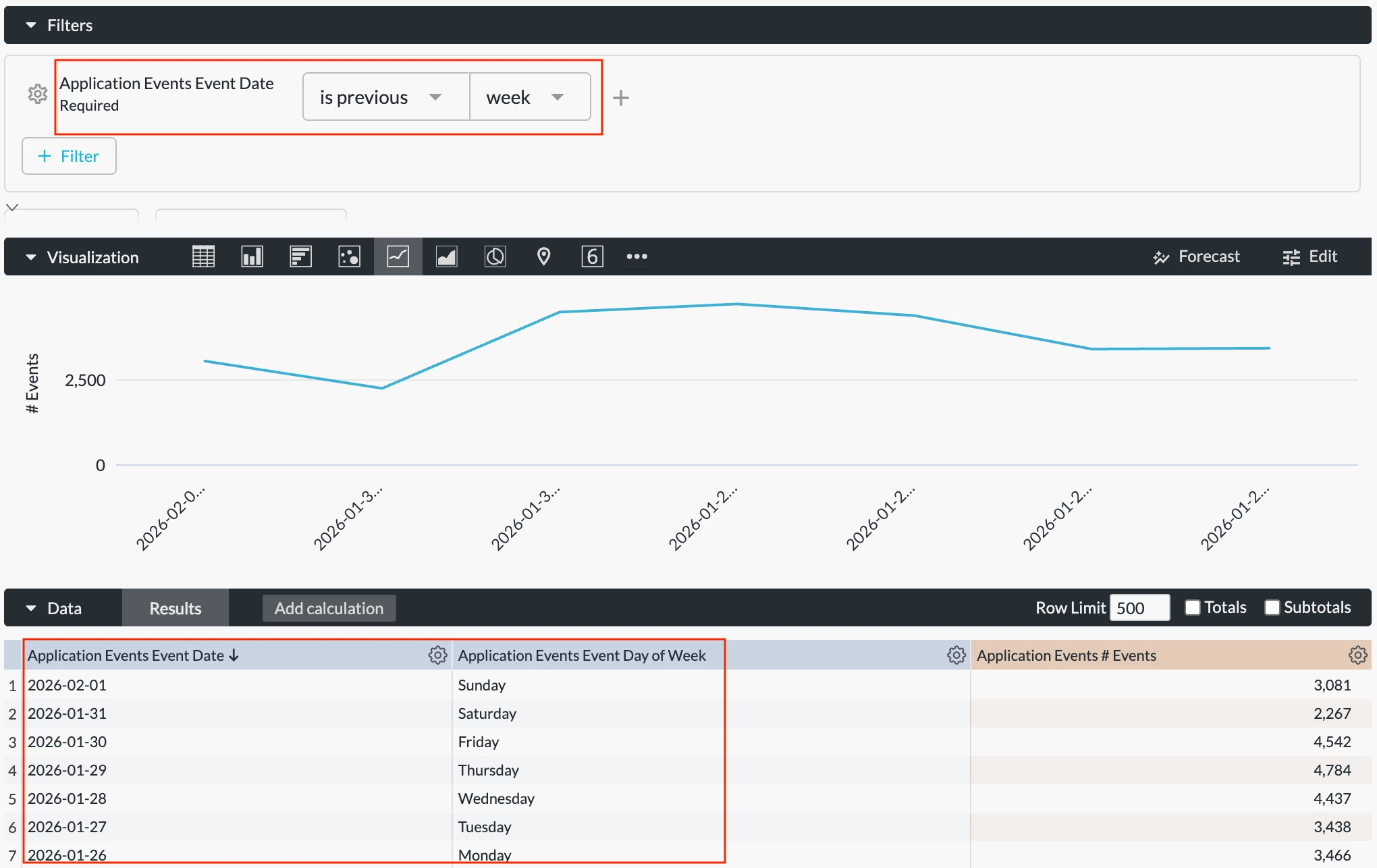Click the Add calculation button
Image resolution: width=1377 pixels, height=868 pixels.
click(x=329, y=608)
